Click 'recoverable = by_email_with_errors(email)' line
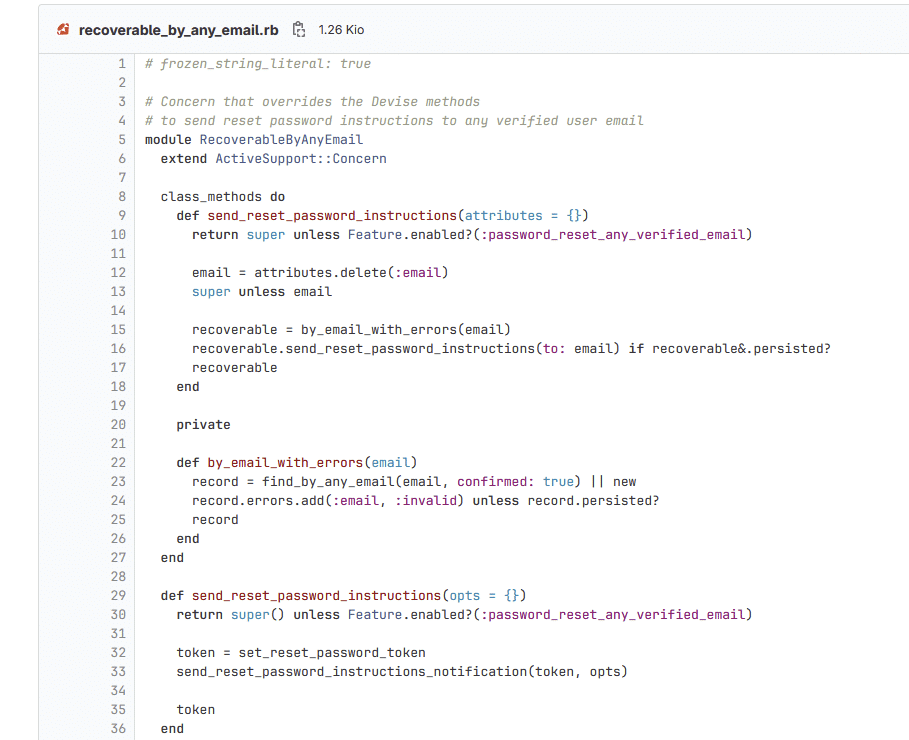909x740 pixels. [351, 329]
